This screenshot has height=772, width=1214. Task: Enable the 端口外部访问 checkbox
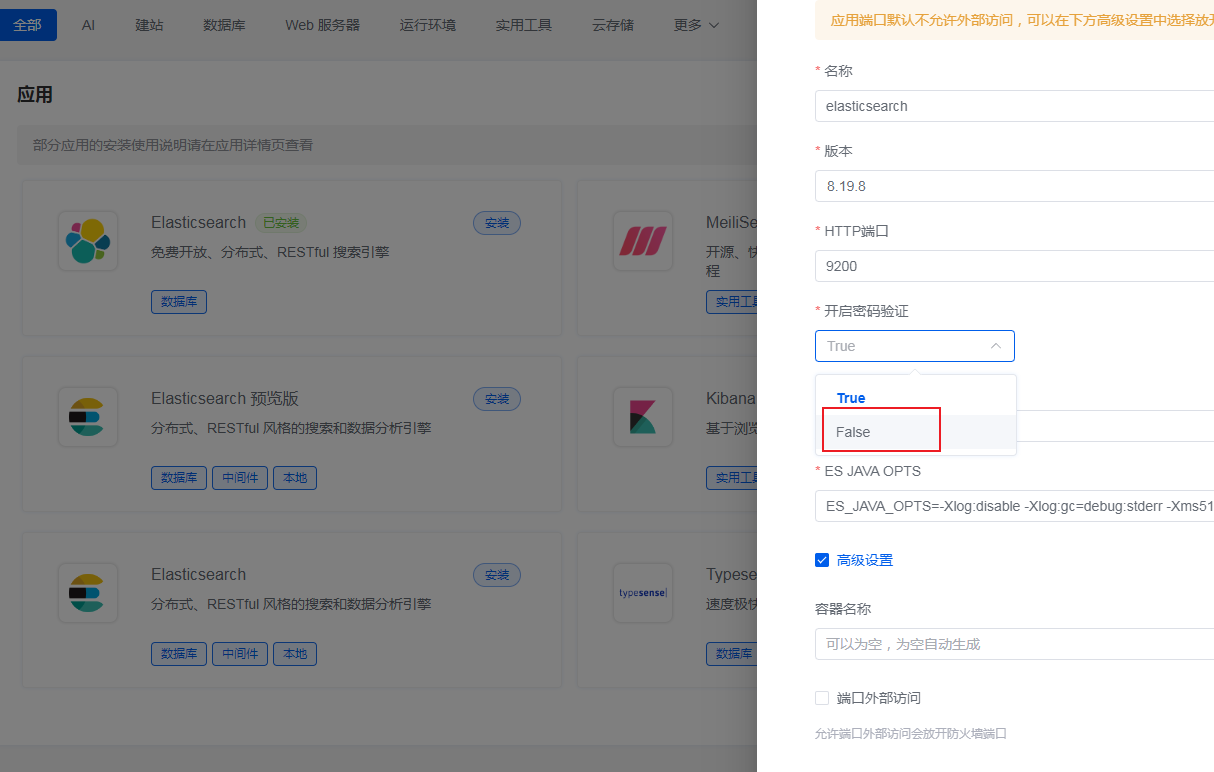(x=822, y=698)
